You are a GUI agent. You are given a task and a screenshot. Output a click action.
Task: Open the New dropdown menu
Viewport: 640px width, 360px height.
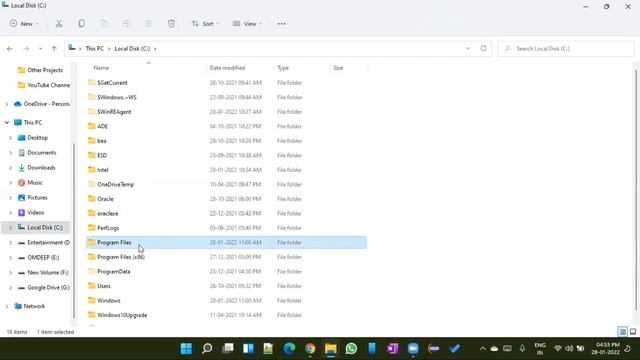click(x=24, y=24)
